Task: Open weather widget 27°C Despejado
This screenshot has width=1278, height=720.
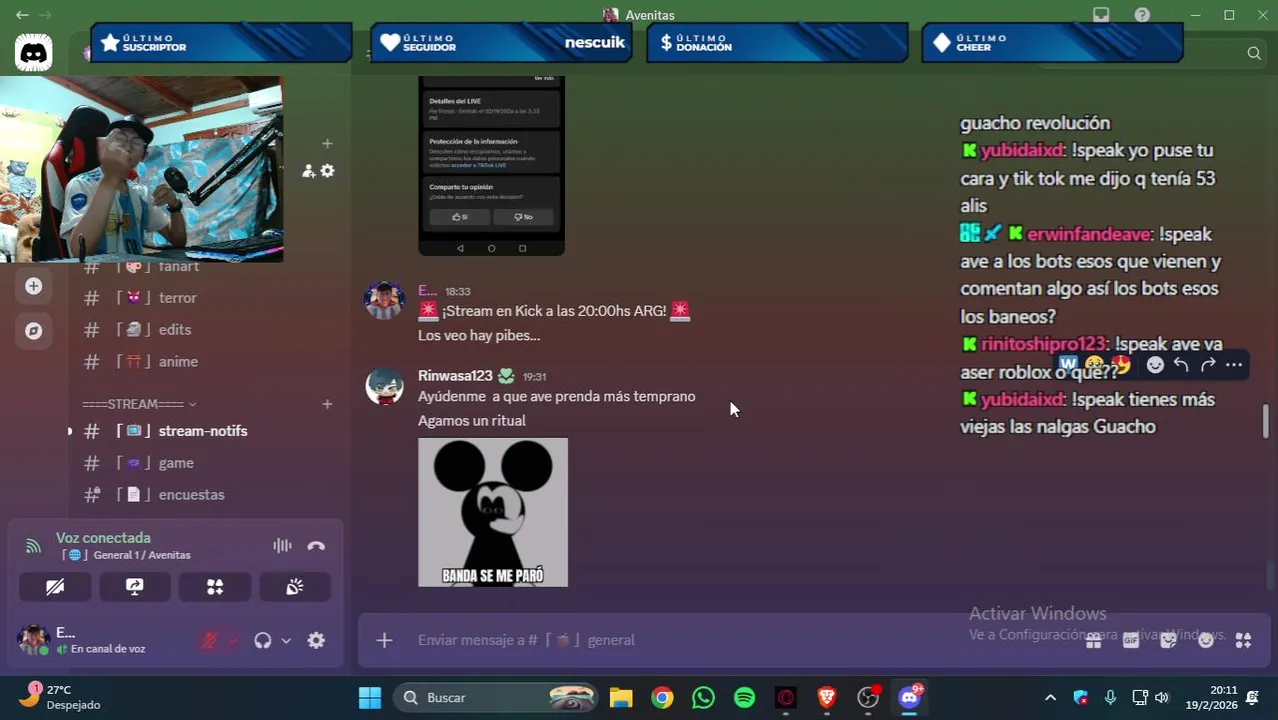Action: [62, 698]
